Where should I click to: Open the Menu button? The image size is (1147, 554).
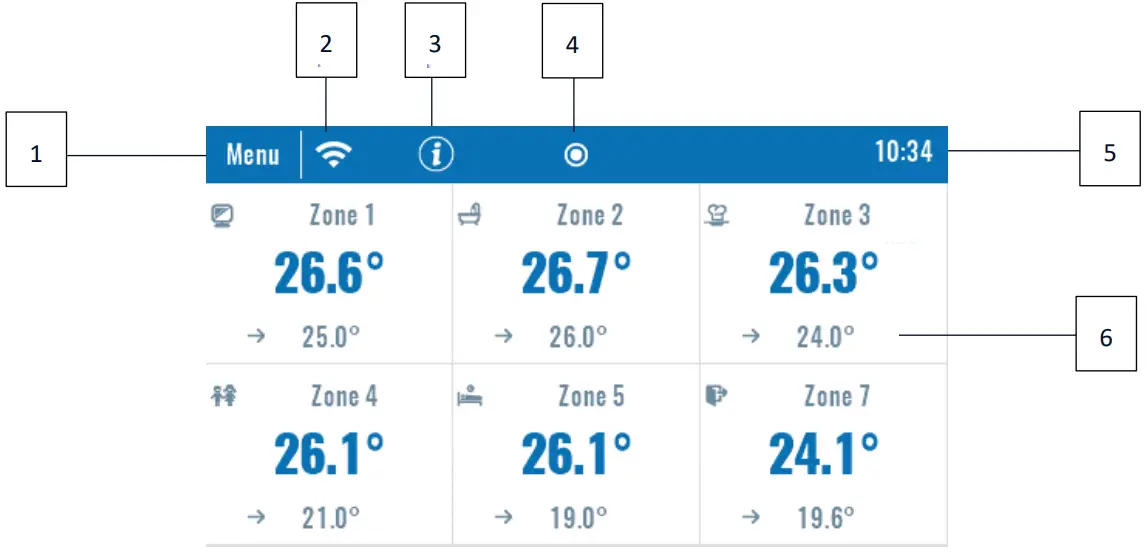coord(252,154)
